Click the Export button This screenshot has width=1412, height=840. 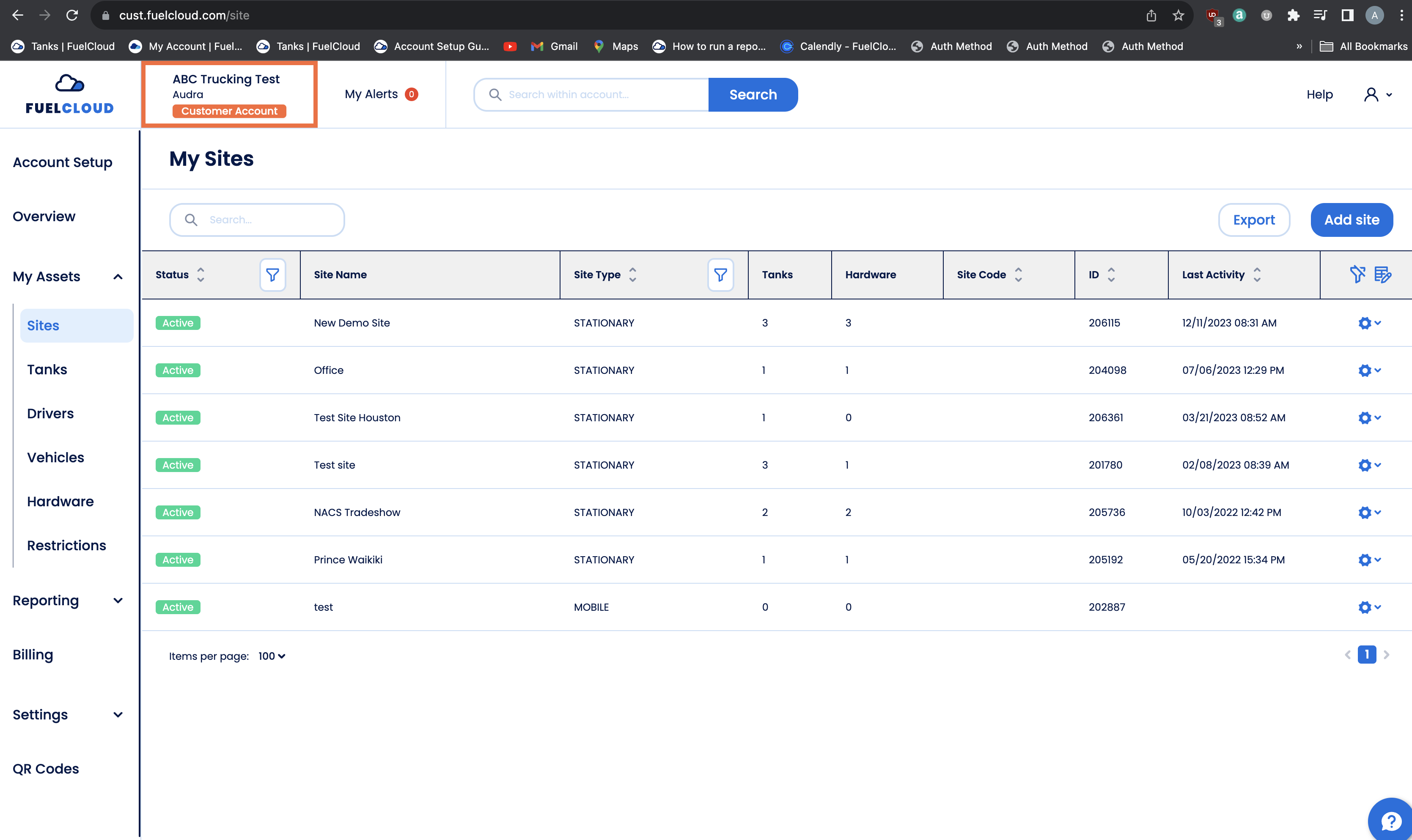pos(1253,220)
